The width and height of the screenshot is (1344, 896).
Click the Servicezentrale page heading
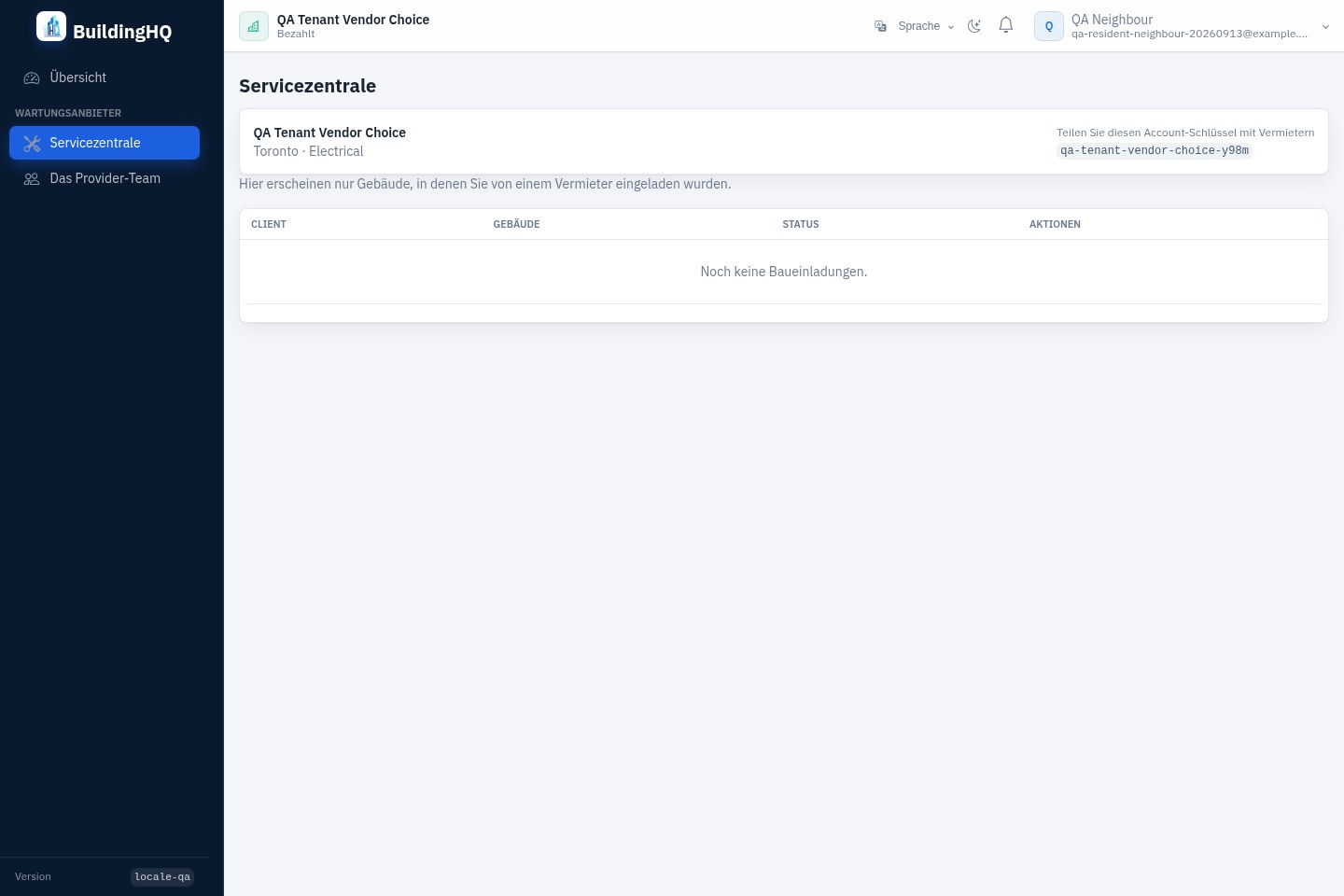point(307,86)
